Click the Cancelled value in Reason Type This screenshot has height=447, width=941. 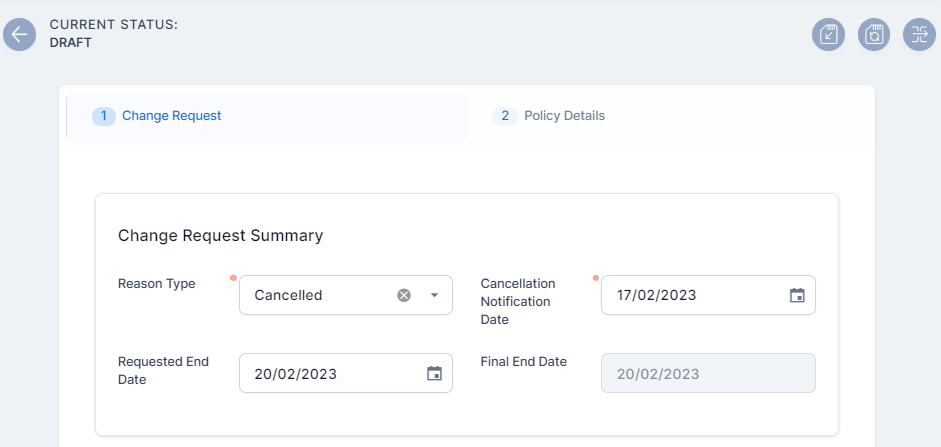(x=289, y=295)
